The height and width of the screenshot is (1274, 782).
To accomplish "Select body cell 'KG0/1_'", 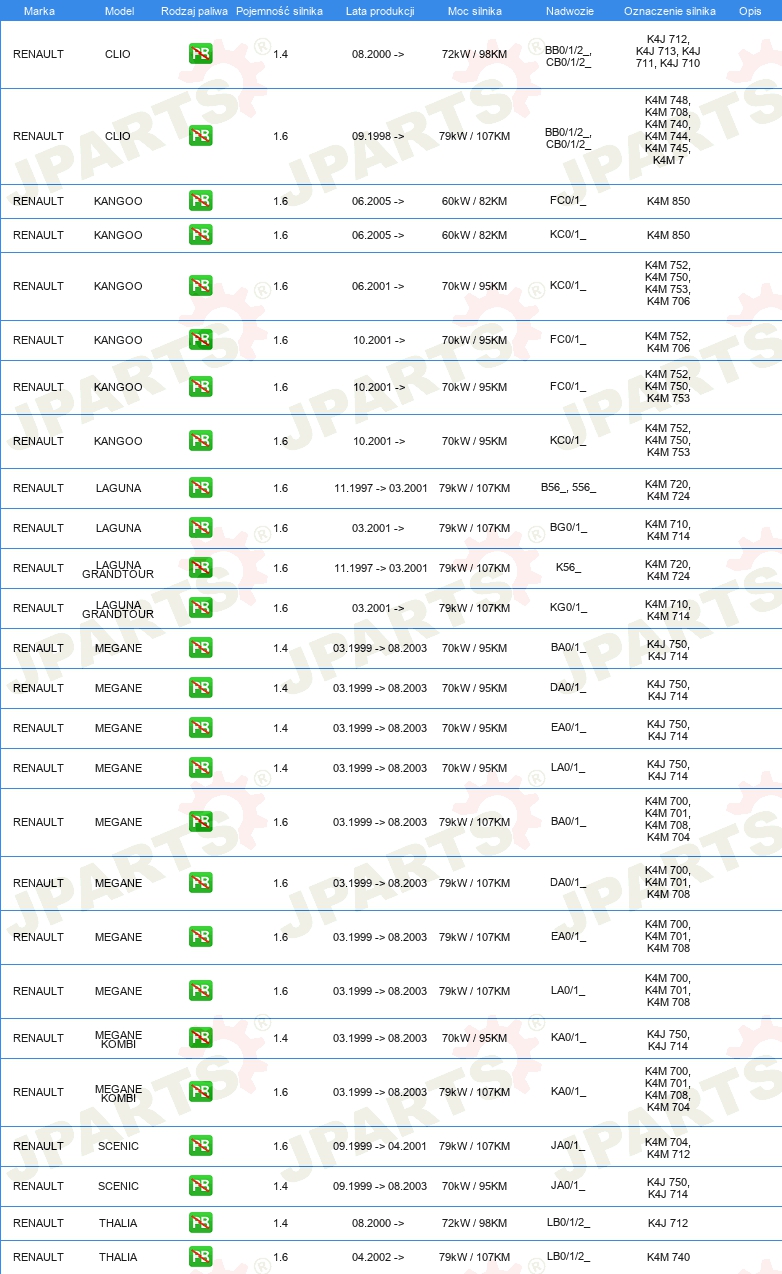I will click(x=568, y=608).
